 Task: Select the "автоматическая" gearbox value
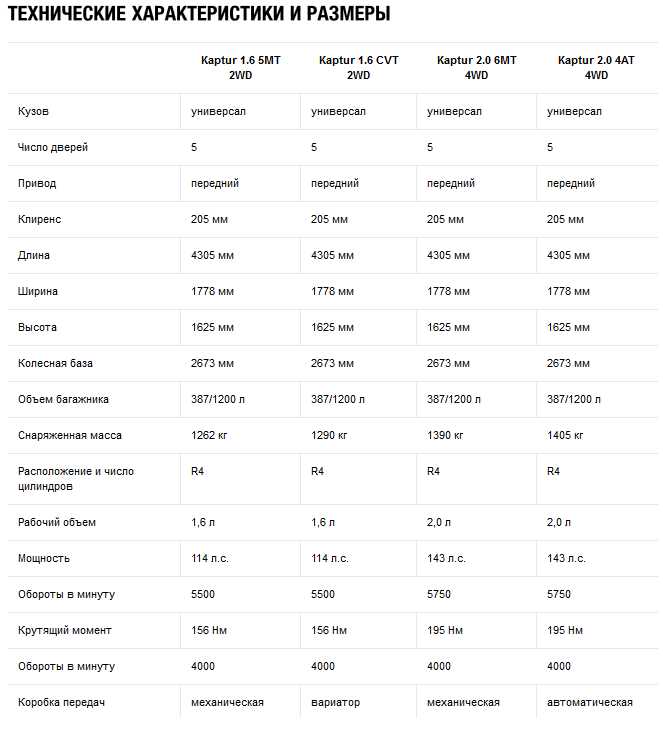coord(589,702)
